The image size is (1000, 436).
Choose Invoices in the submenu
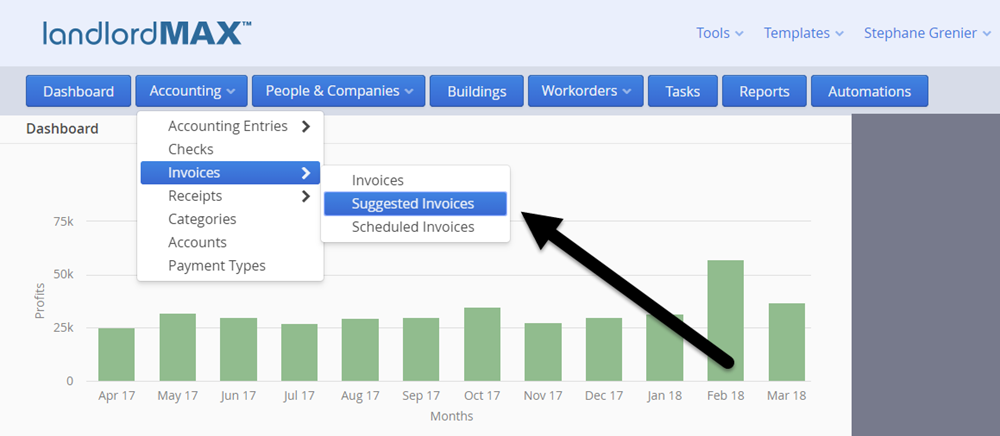(x=415, y=180)
